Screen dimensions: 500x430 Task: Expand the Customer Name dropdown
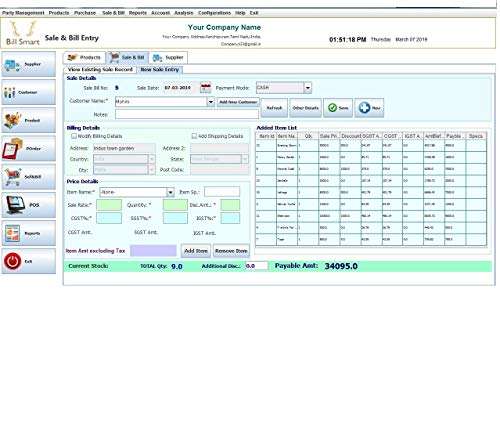point(211,102)
